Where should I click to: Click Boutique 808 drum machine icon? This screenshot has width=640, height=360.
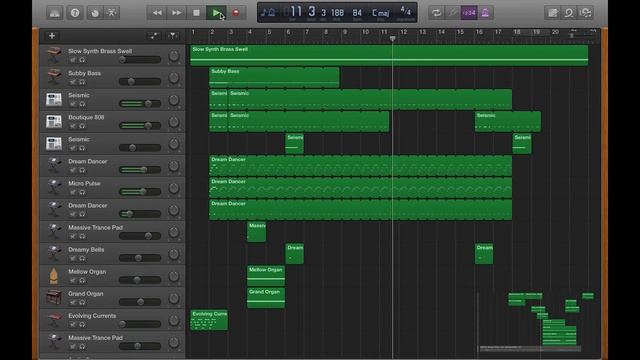(x=54, y=121)
